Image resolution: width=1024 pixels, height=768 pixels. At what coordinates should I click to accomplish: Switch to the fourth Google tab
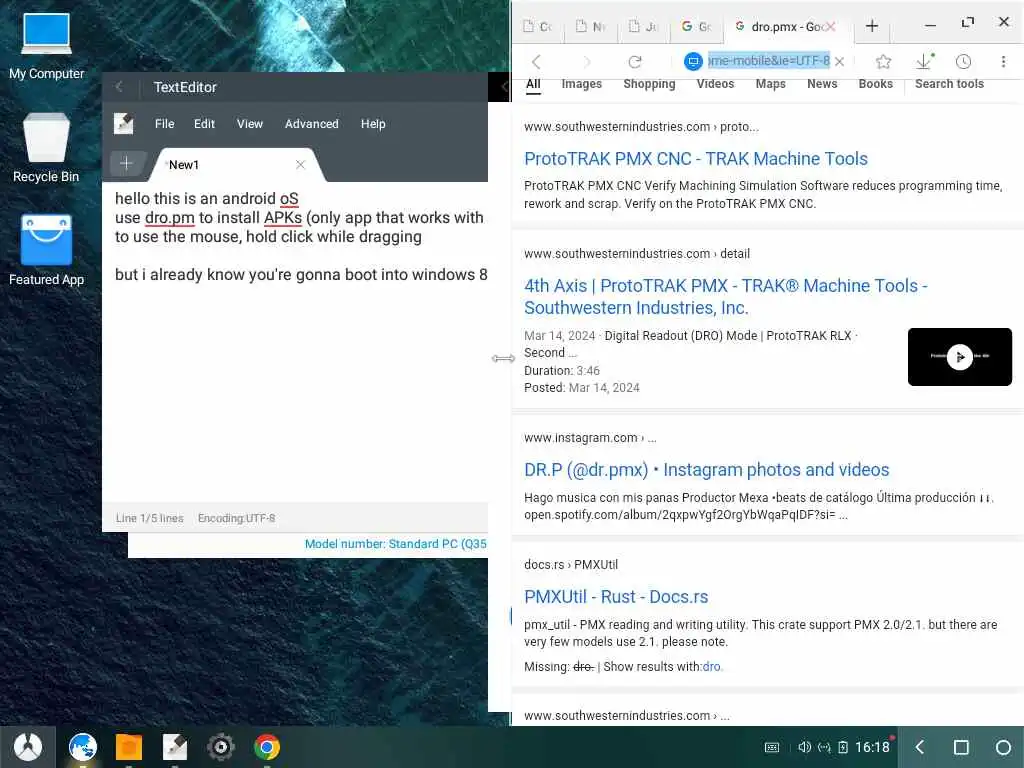coord(697,27)
